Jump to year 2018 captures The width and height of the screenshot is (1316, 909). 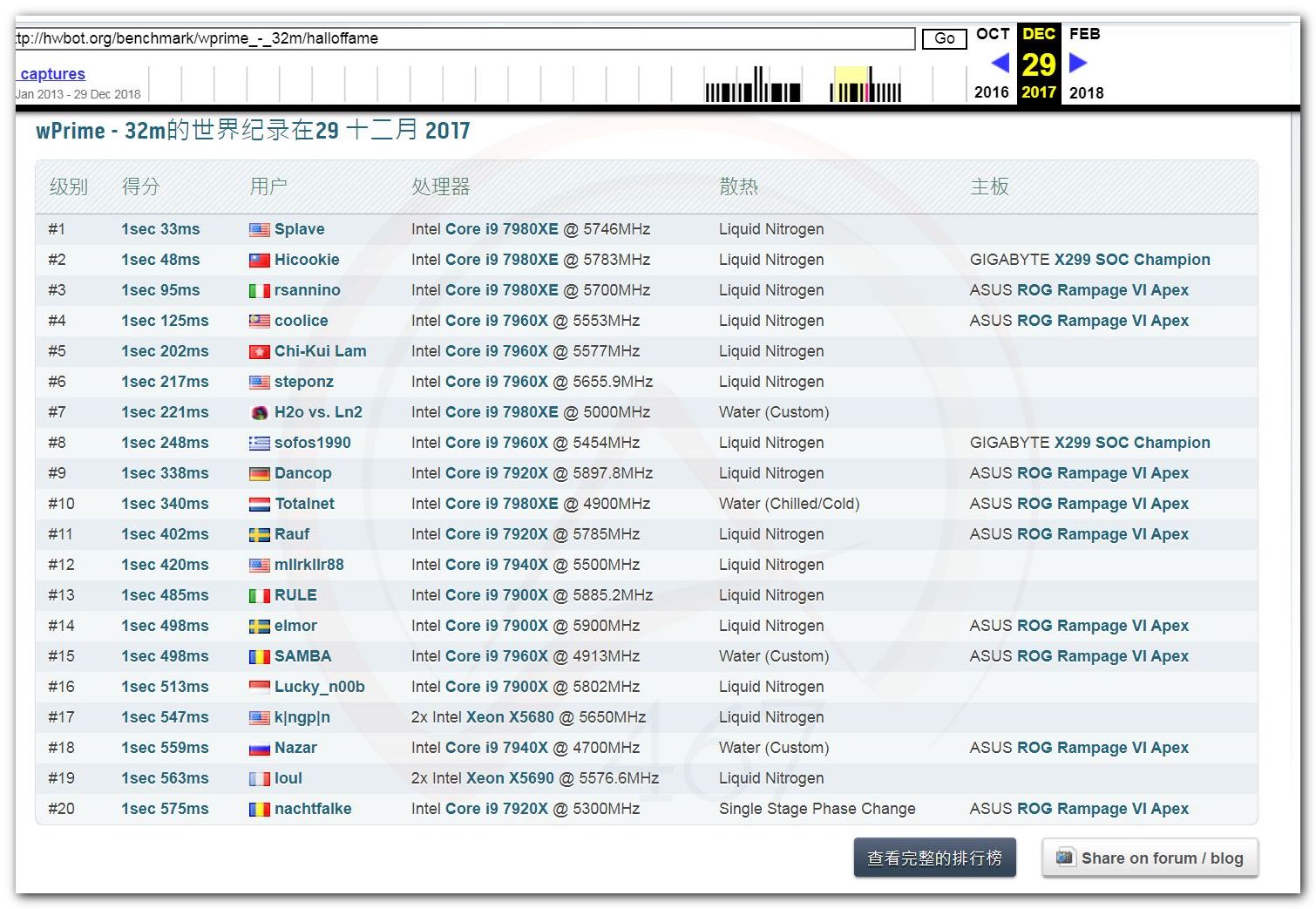(1086, 92)
